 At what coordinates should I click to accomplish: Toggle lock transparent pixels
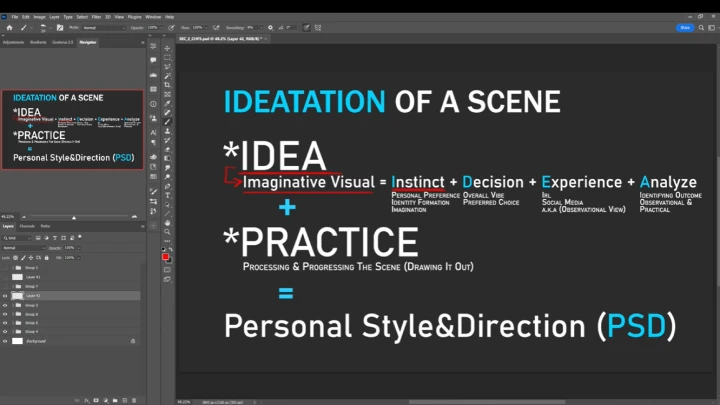click(16, 258)
